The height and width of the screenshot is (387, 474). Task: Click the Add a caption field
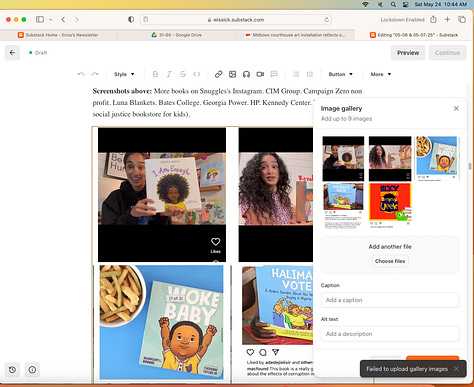[x=390, y=300]
